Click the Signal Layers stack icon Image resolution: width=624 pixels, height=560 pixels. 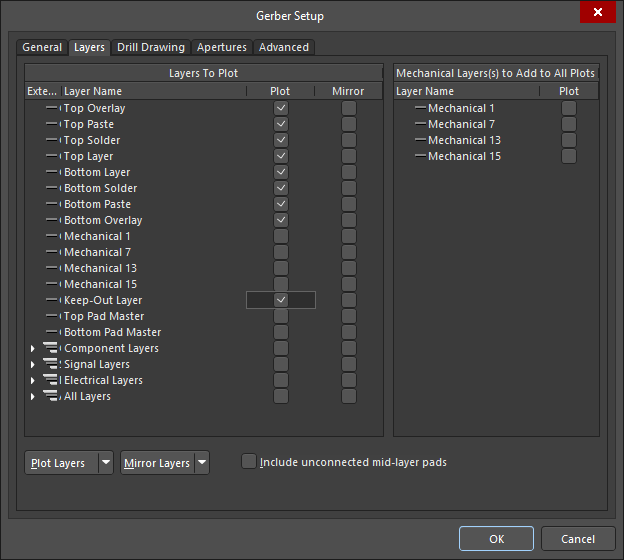coord(51,364)
